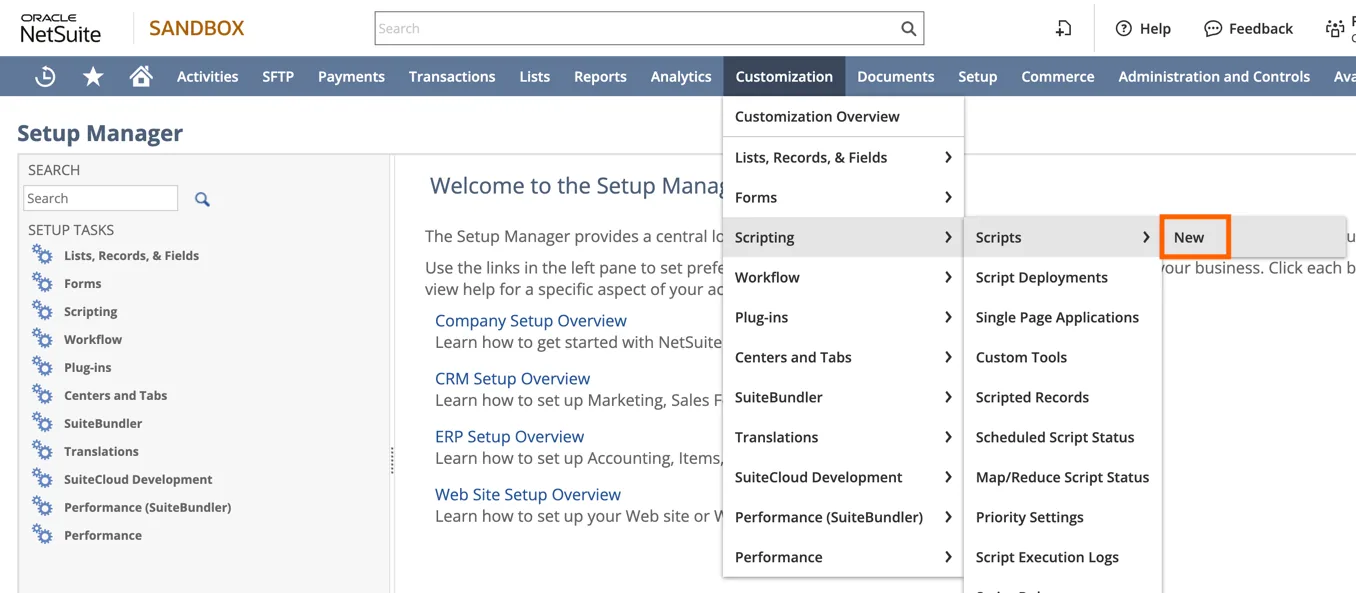The image size is (1356, 593).
Task: Click the global search magnifier icon
Action: pyautogui.click(x=908, y=28)
